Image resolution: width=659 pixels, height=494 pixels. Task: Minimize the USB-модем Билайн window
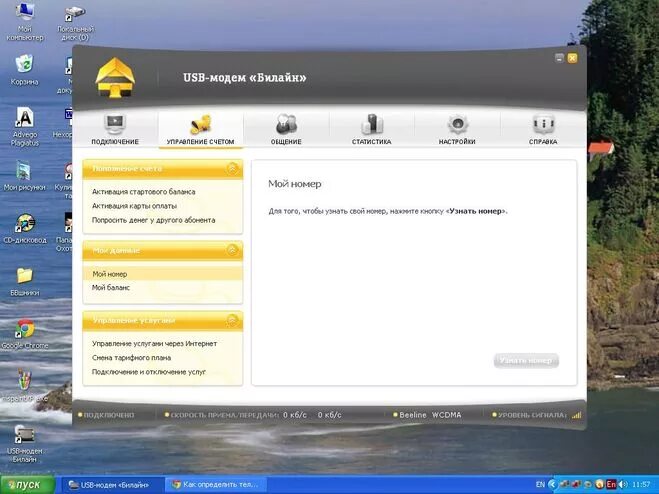point(559,58)
